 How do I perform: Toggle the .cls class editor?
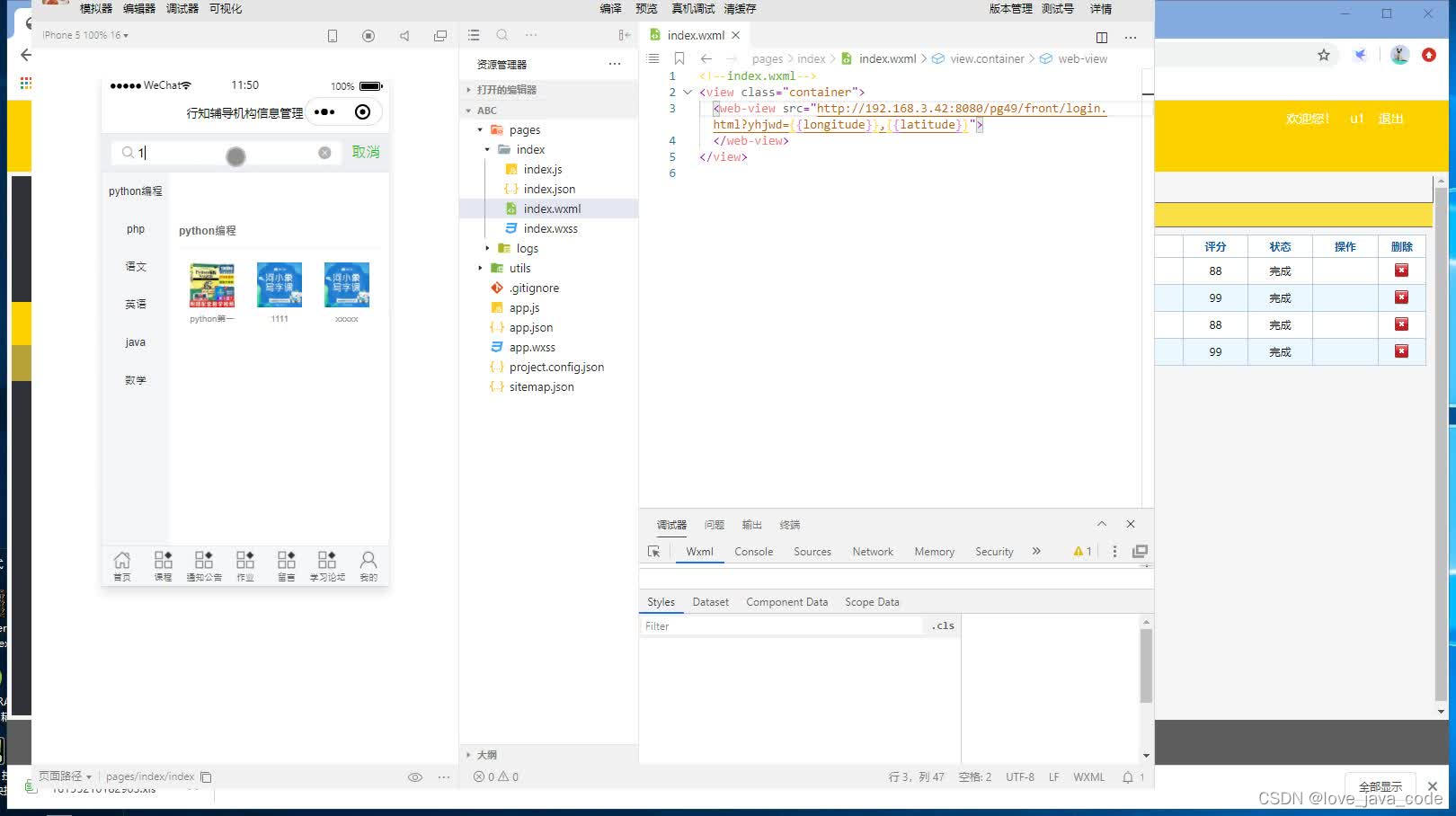(x=943, y=625)
